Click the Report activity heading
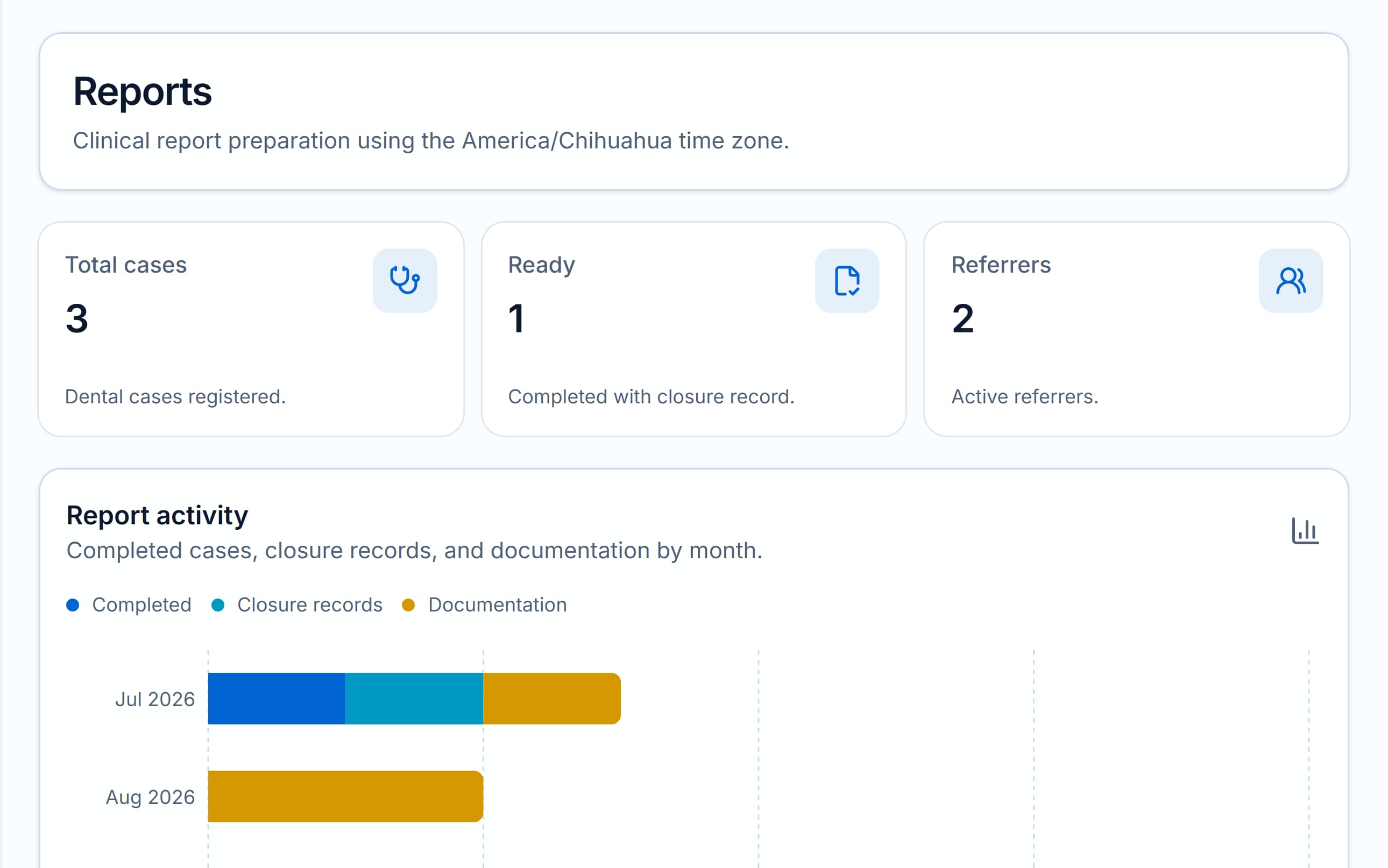This screenshot has width=1388, height=868. (x=157, y=515)
